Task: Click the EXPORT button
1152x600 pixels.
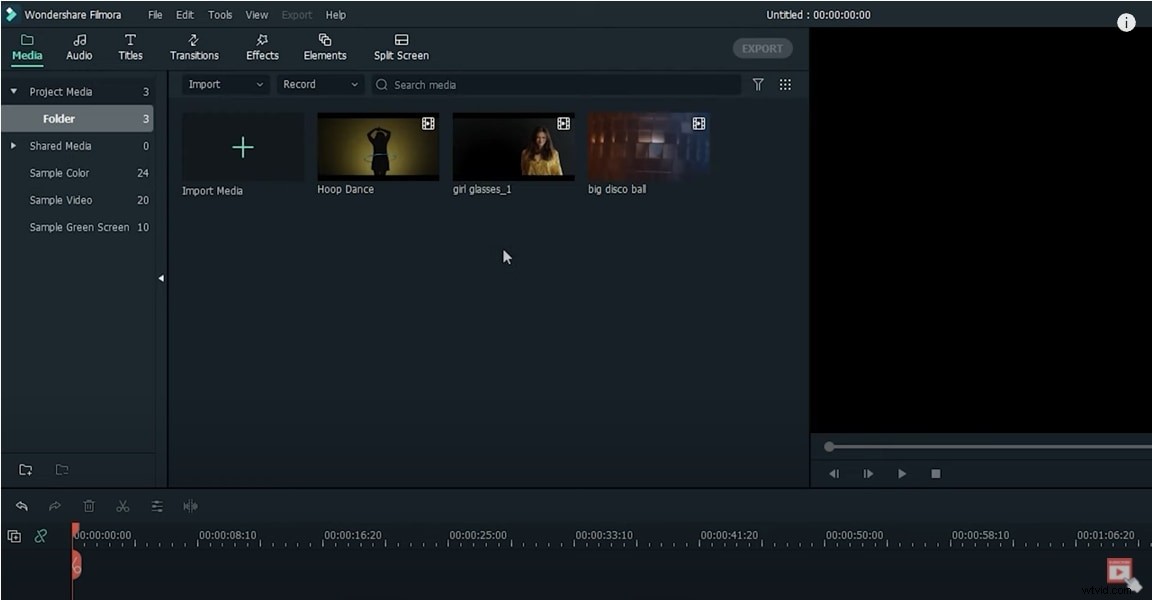Action: tap(762, 48)
